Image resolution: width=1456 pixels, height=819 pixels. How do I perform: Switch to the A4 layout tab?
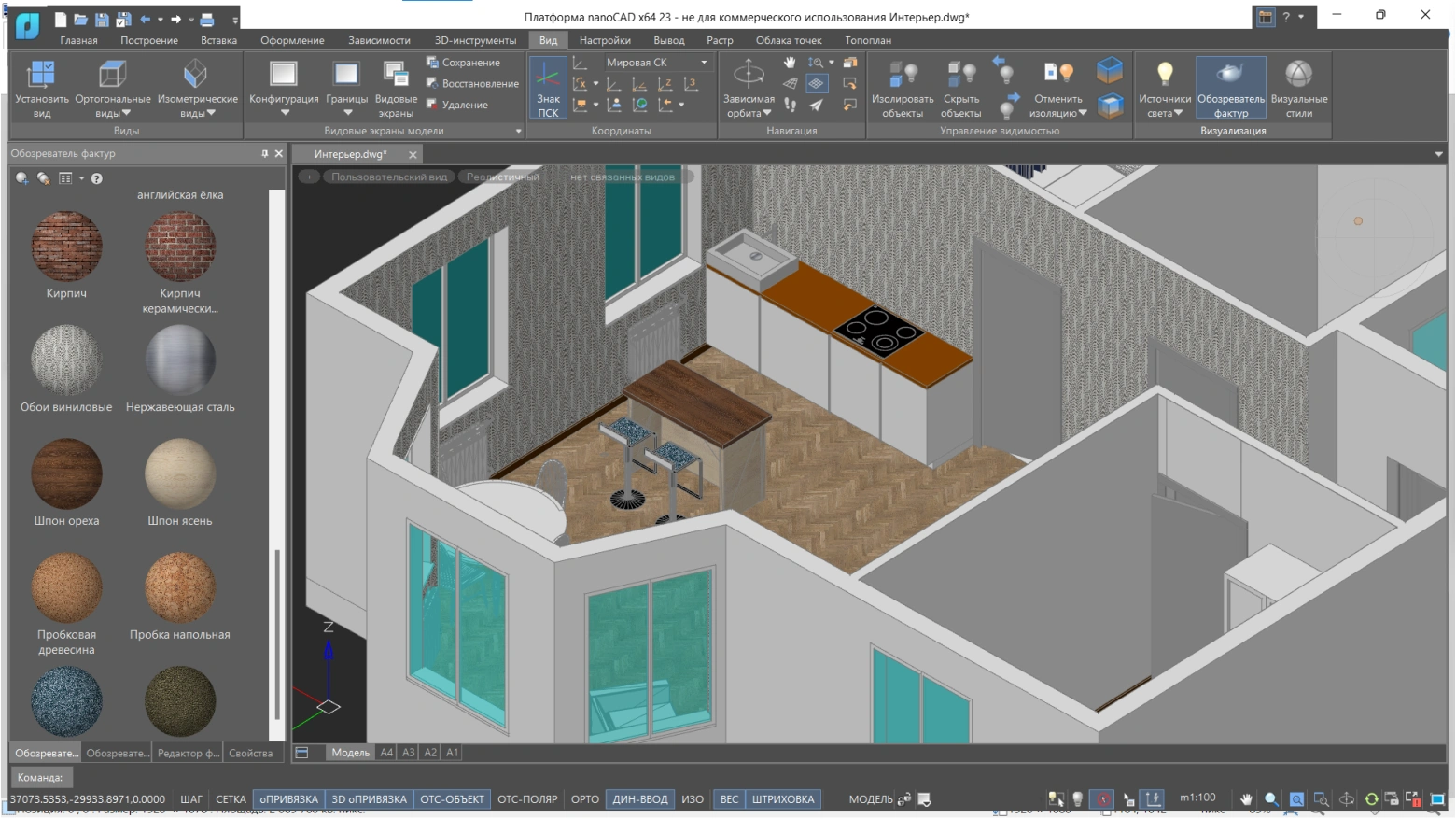[386, 753]
